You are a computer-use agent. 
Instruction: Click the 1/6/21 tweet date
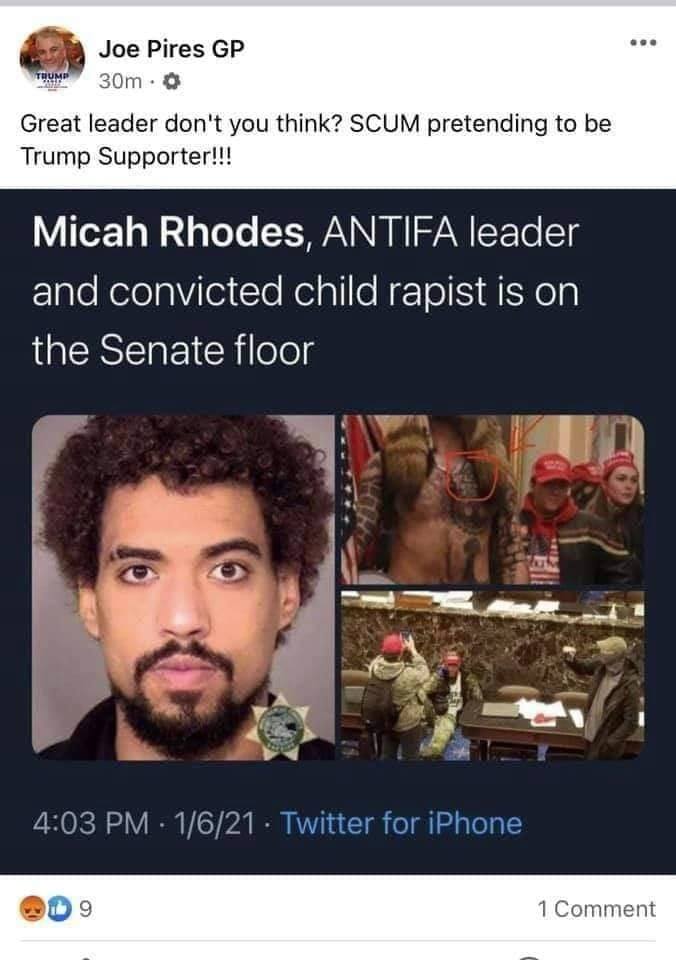tap(214, 823)
